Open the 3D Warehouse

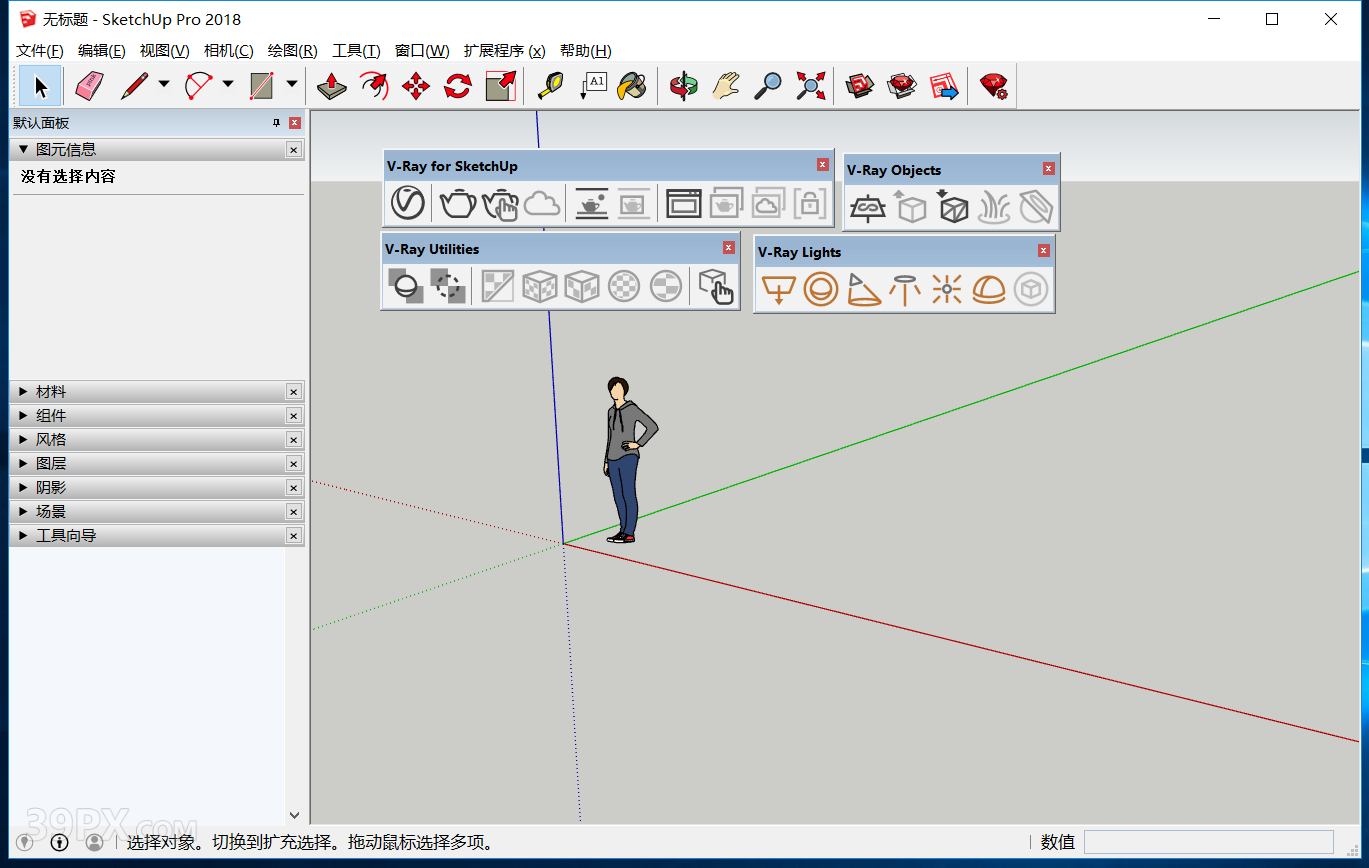[x=860, y=86]
